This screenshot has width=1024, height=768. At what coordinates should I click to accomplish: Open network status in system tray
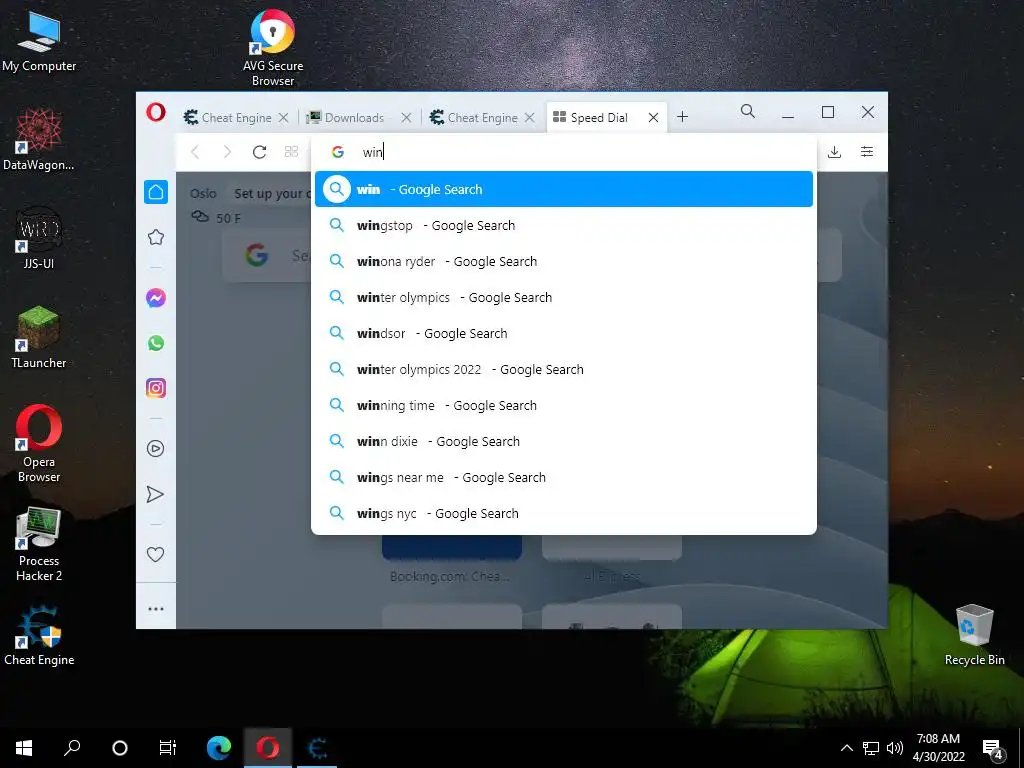871,748
